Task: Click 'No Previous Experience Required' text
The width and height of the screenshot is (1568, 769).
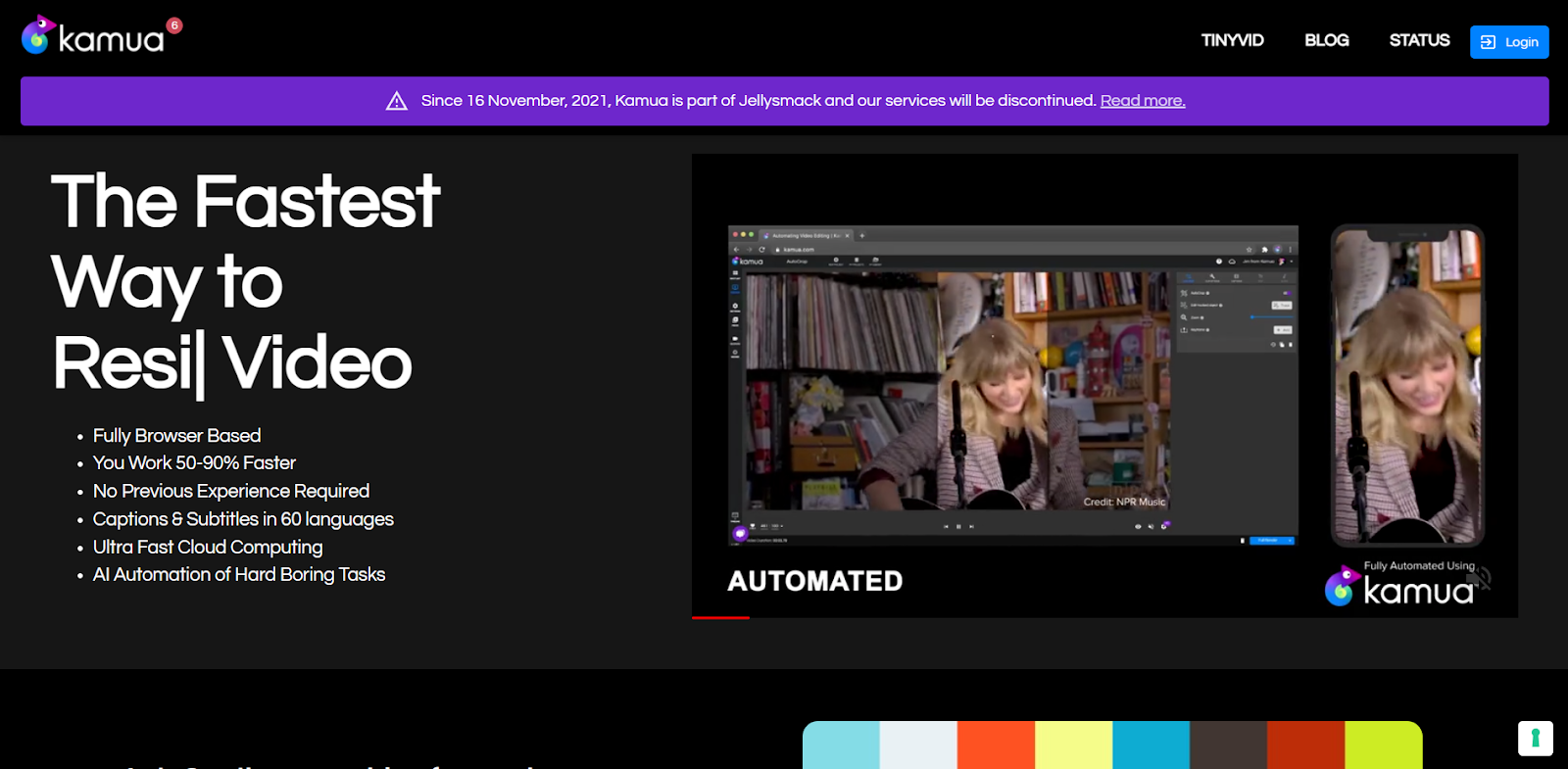Action: coord(231,491)
